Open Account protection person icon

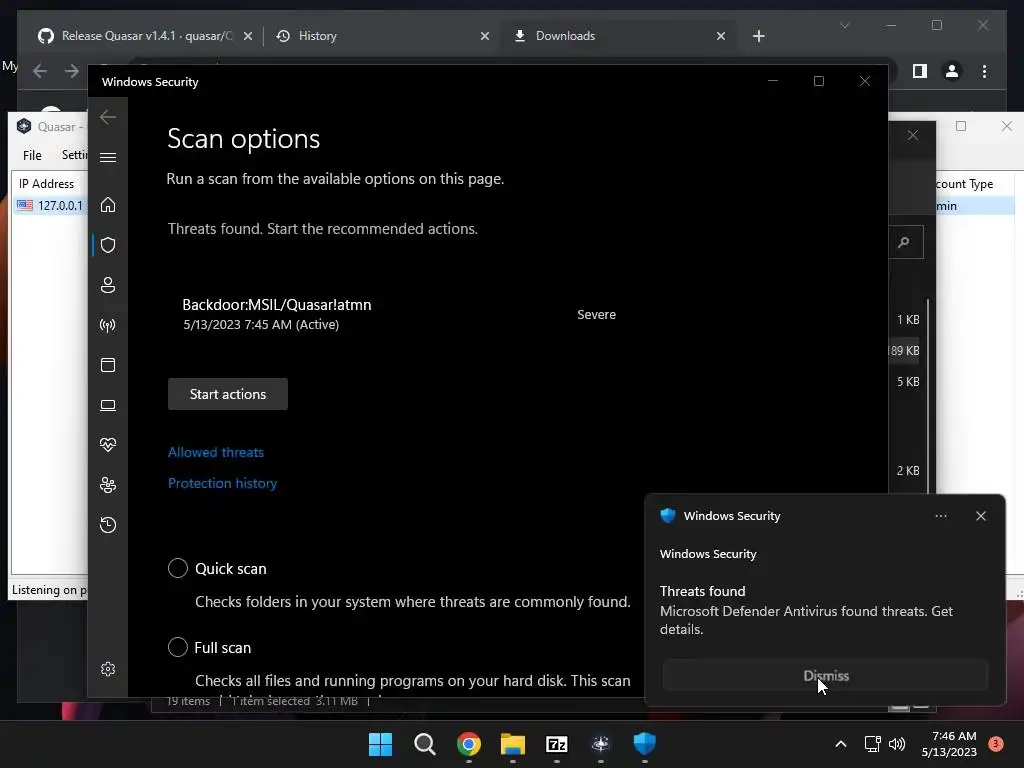pos(108,285)
